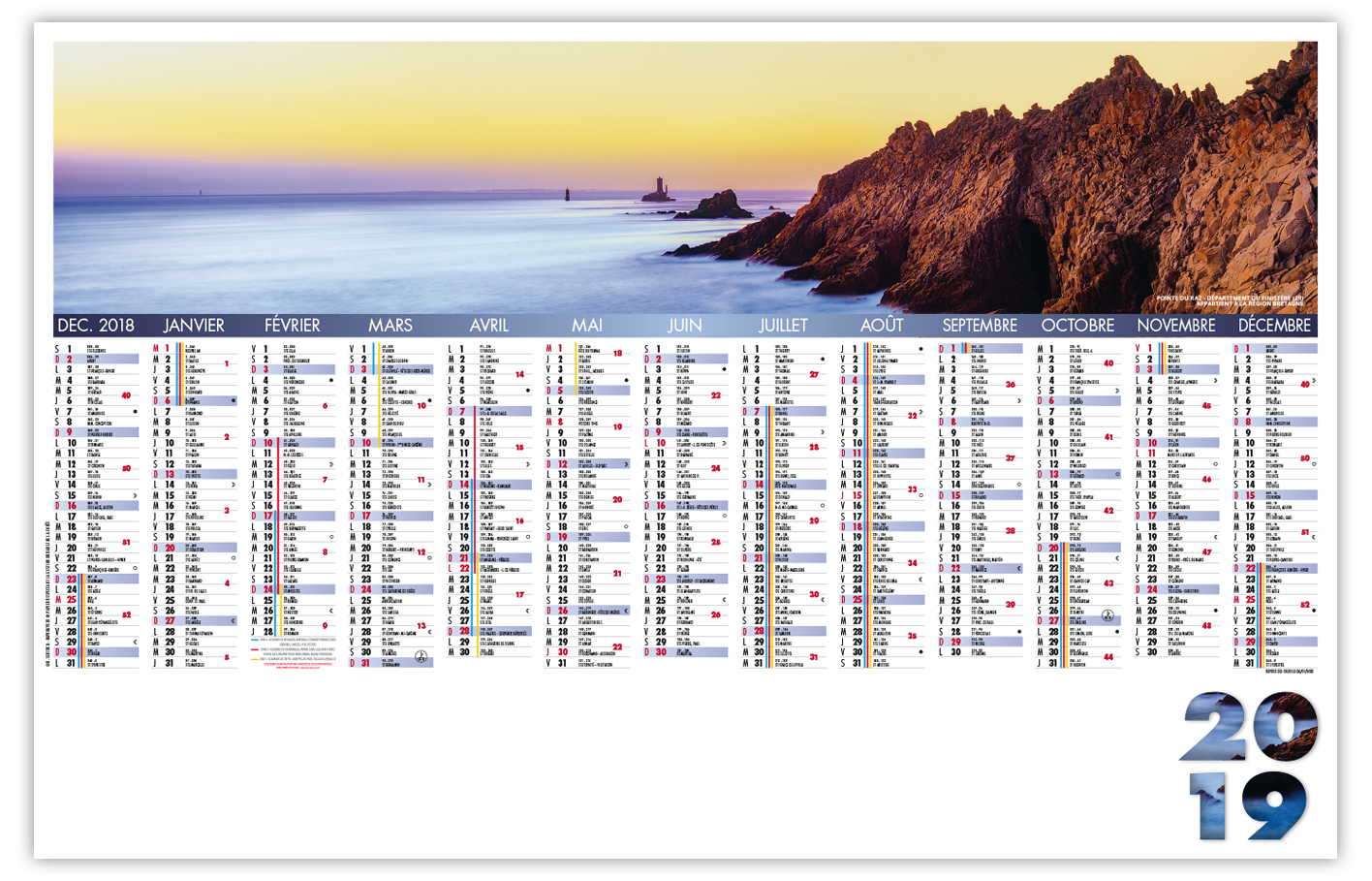The image size is (1372, 881).
Task: Choose the AVRIL month header
Action: tap(488, 326)
